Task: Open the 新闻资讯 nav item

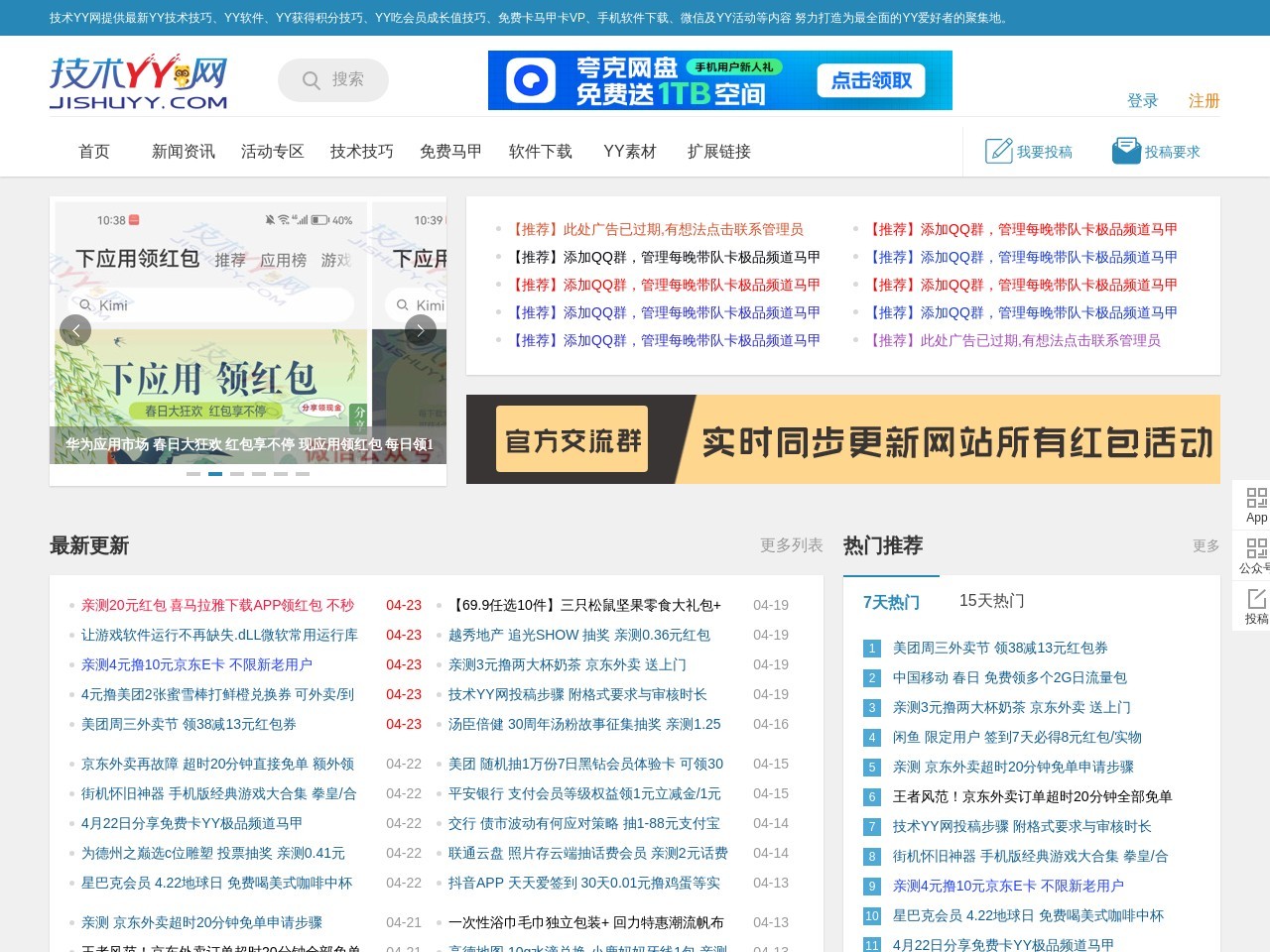Action: pos(184,152)
